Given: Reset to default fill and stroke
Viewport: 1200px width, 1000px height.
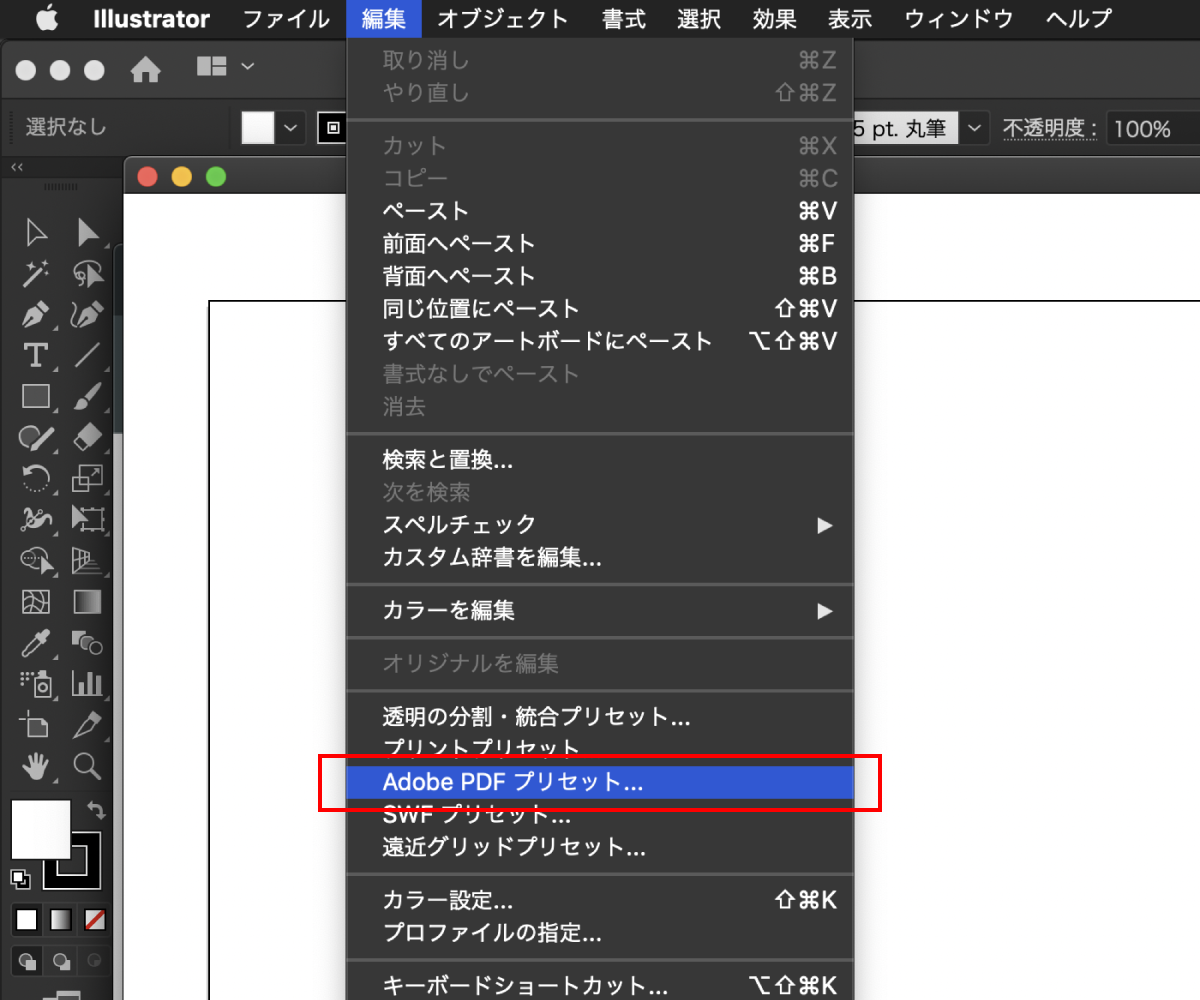Looking at the screenshot, I should click(19, 878).
